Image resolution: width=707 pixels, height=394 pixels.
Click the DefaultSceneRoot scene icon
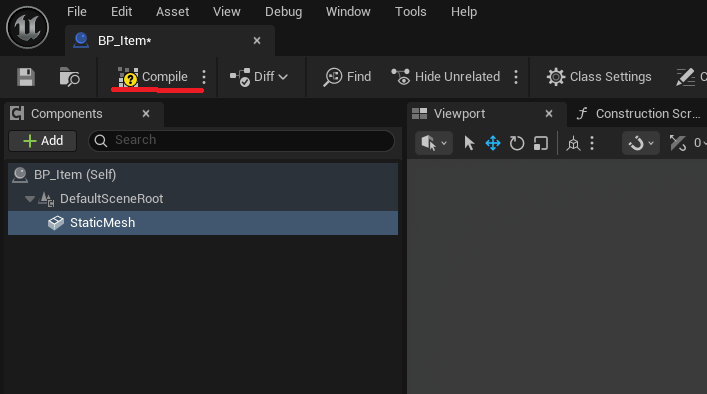point(46,199)
